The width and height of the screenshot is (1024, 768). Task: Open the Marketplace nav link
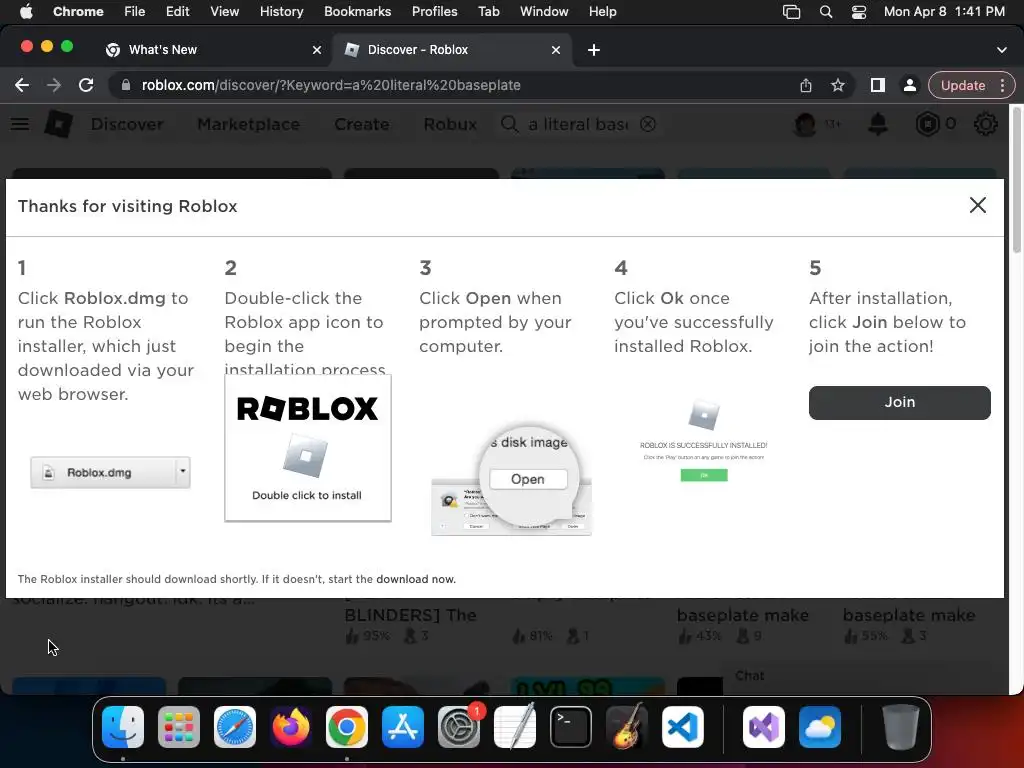click(x=248, y=124)
